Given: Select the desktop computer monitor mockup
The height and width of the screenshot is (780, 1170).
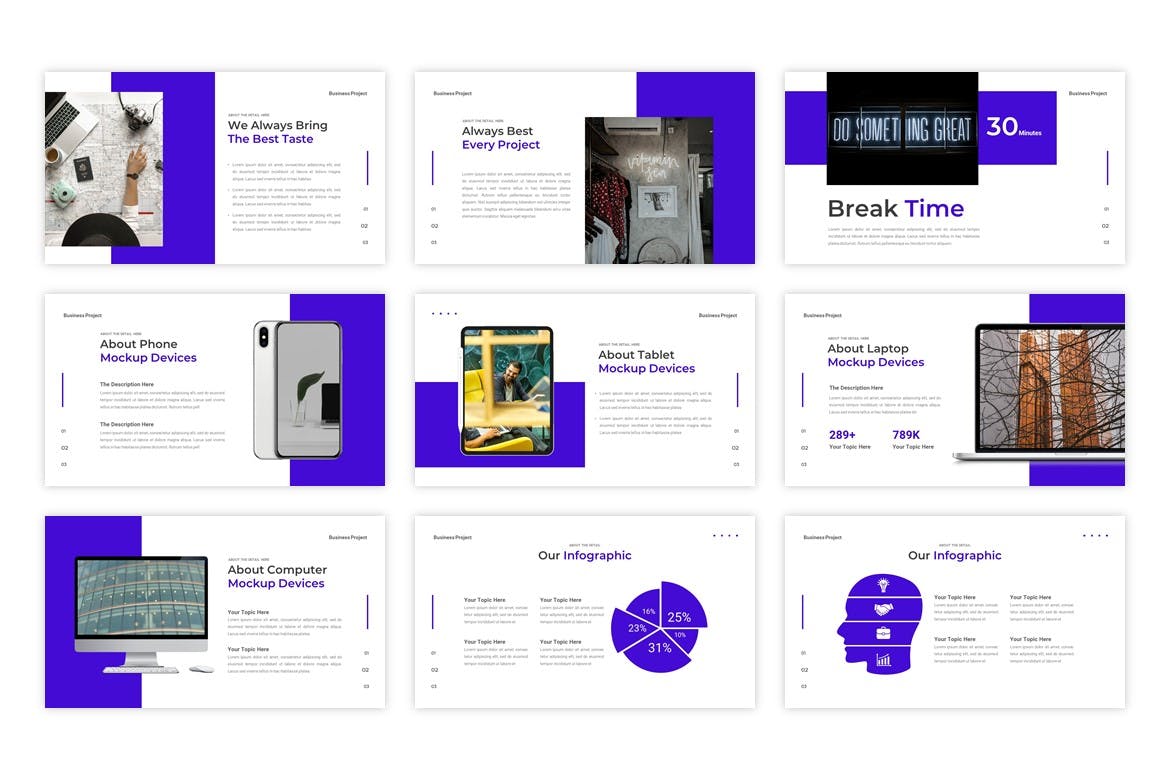Looking at the screenshot, I should click(141, 612).
